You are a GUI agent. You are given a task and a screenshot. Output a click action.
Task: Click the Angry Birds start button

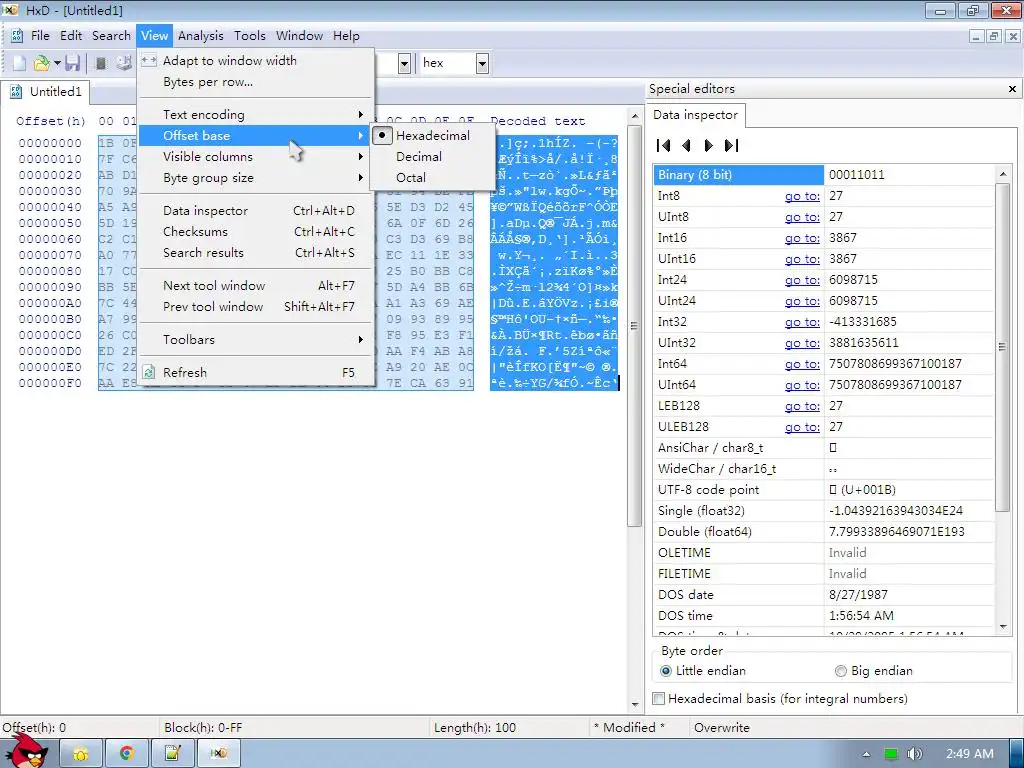point(26,752)
